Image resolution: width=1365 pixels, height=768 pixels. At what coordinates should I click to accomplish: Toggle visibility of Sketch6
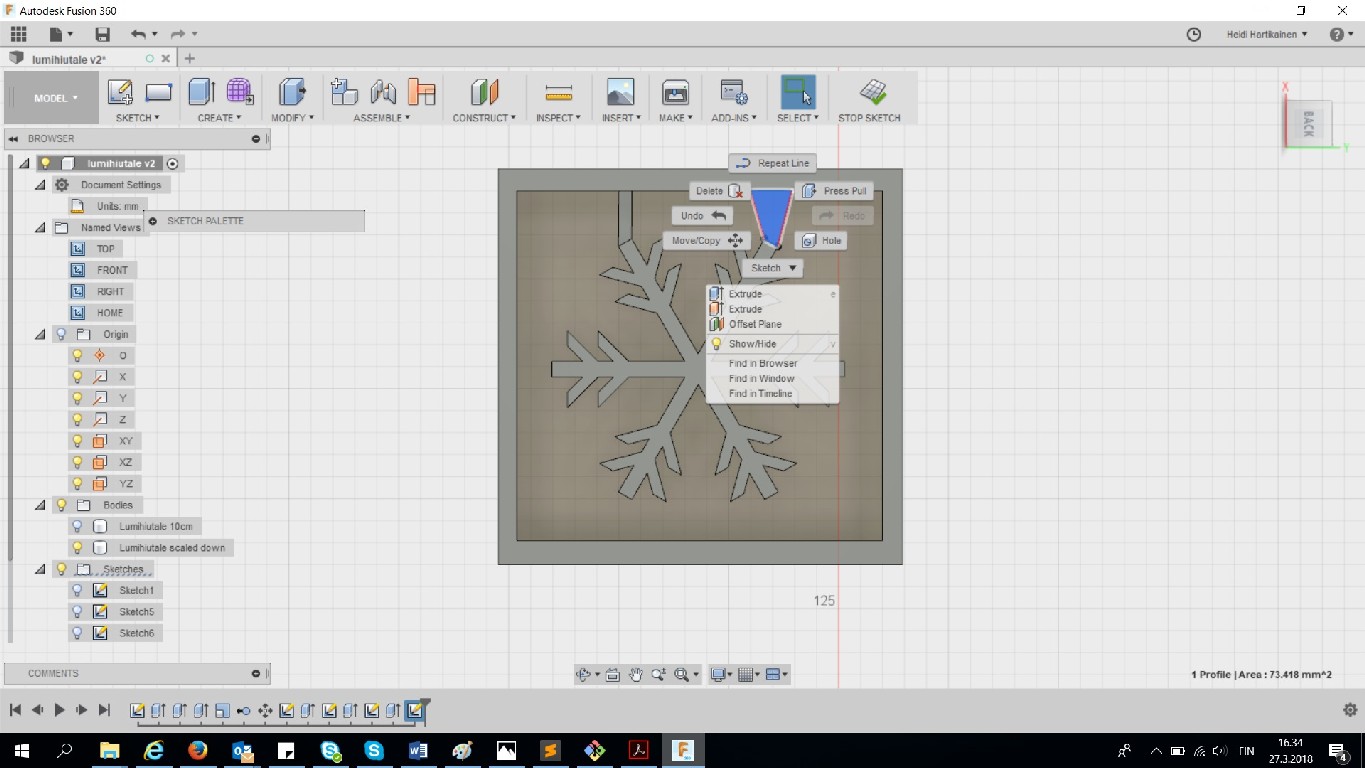pos(77,633)
